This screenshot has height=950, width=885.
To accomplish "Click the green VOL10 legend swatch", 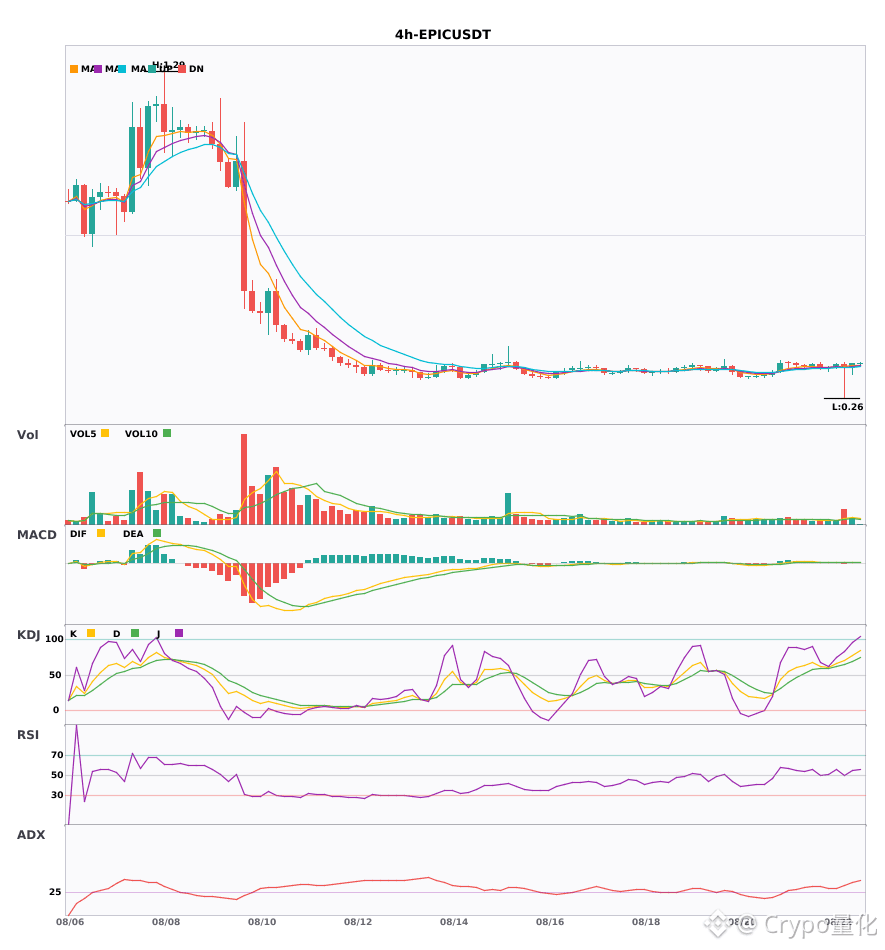I will 167,433.
